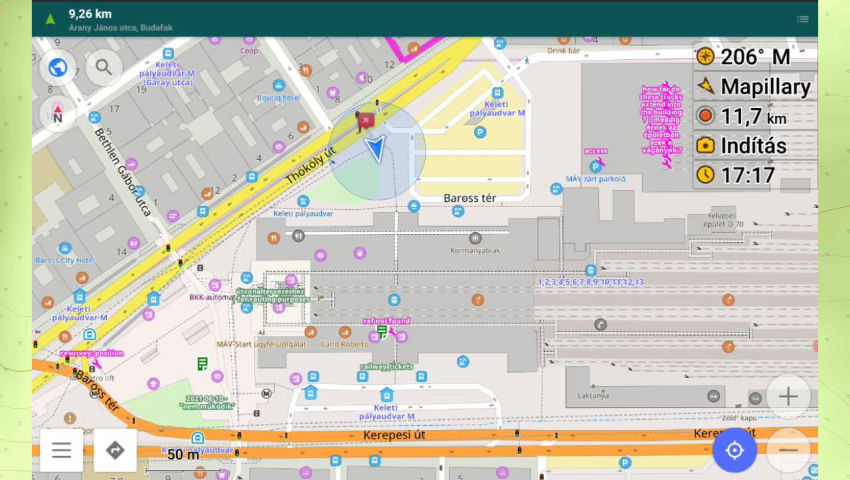Tap the compass north indicator
This screenshot has width=850, height=480.
click(x=57, y=114)
